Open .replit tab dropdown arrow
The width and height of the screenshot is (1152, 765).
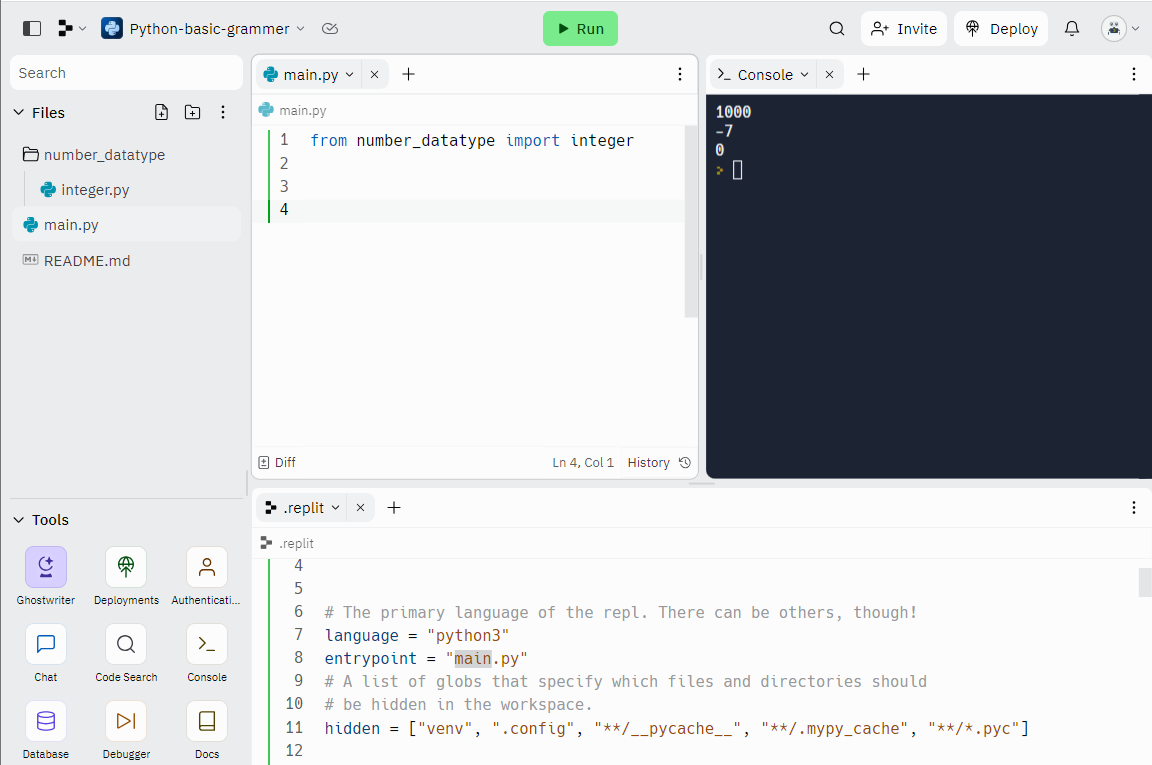336,508
